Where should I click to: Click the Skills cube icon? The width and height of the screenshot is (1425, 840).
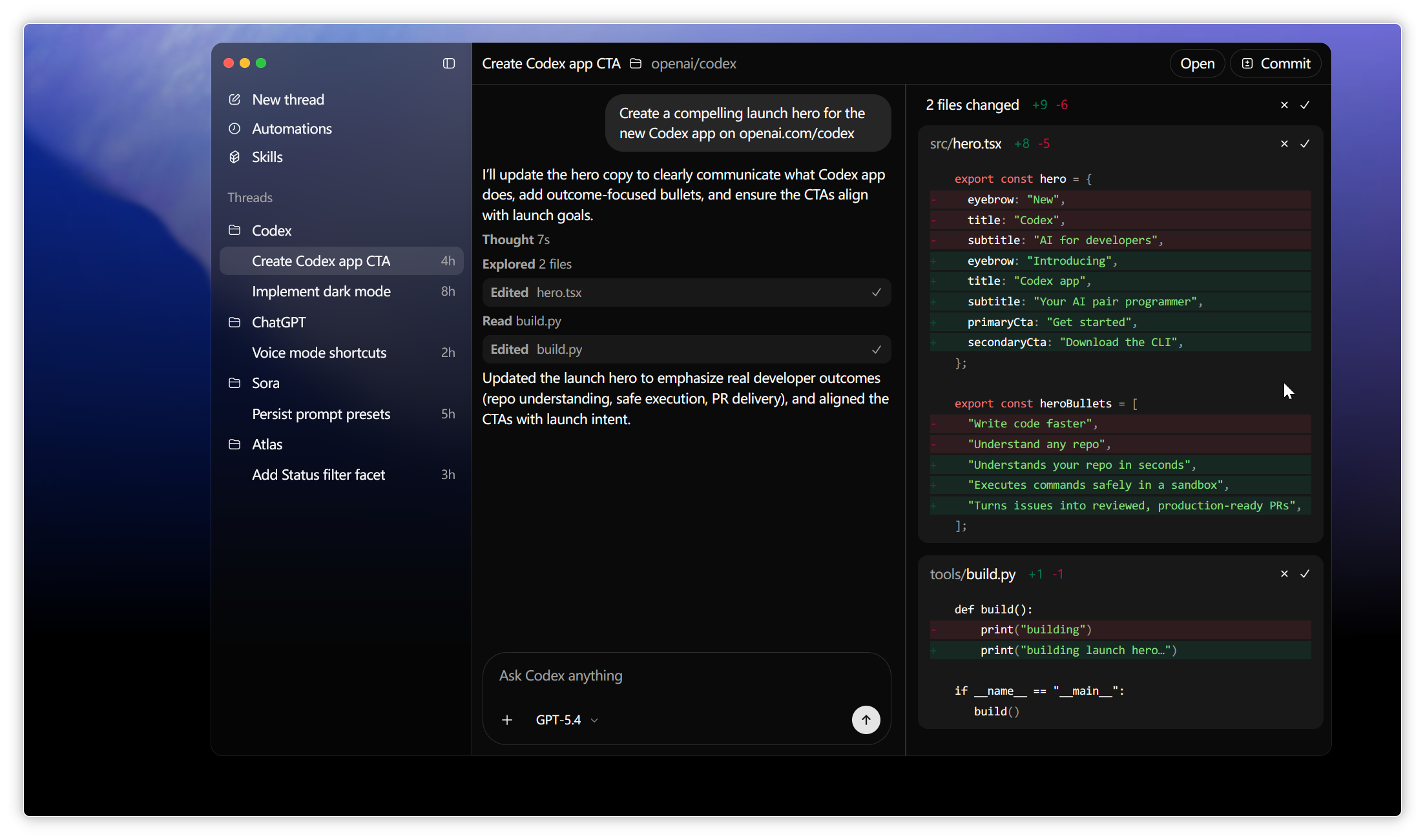tap(234, 157)
